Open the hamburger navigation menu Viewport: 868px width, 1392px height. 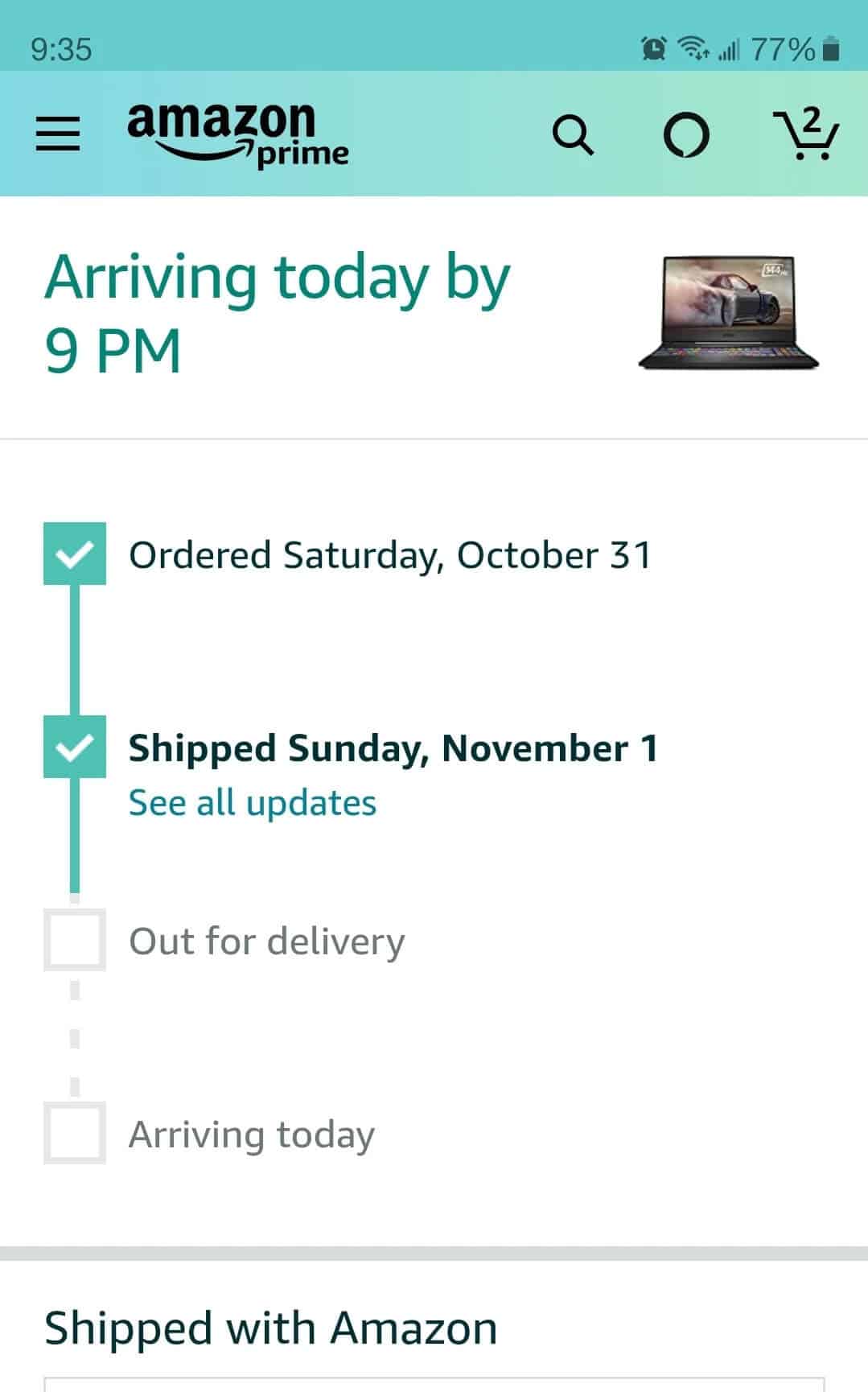click(x=58, y=134)
